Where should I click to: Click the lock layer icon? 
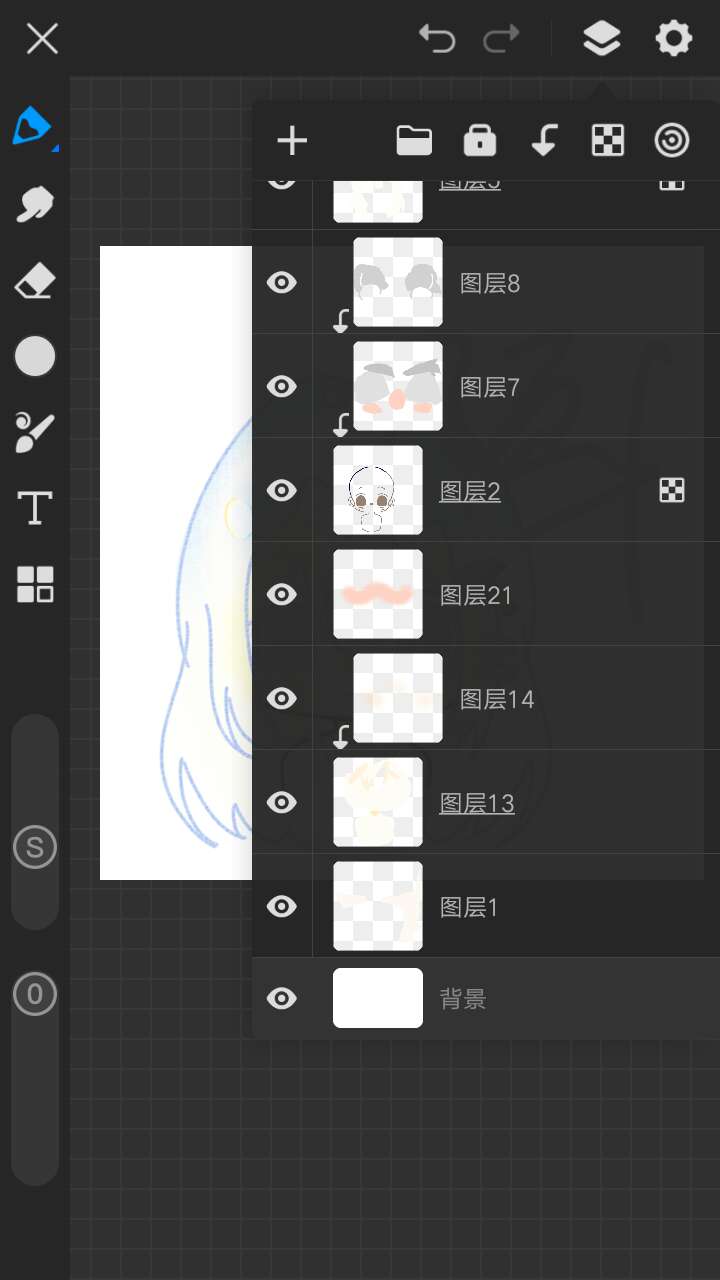(480, 141)
